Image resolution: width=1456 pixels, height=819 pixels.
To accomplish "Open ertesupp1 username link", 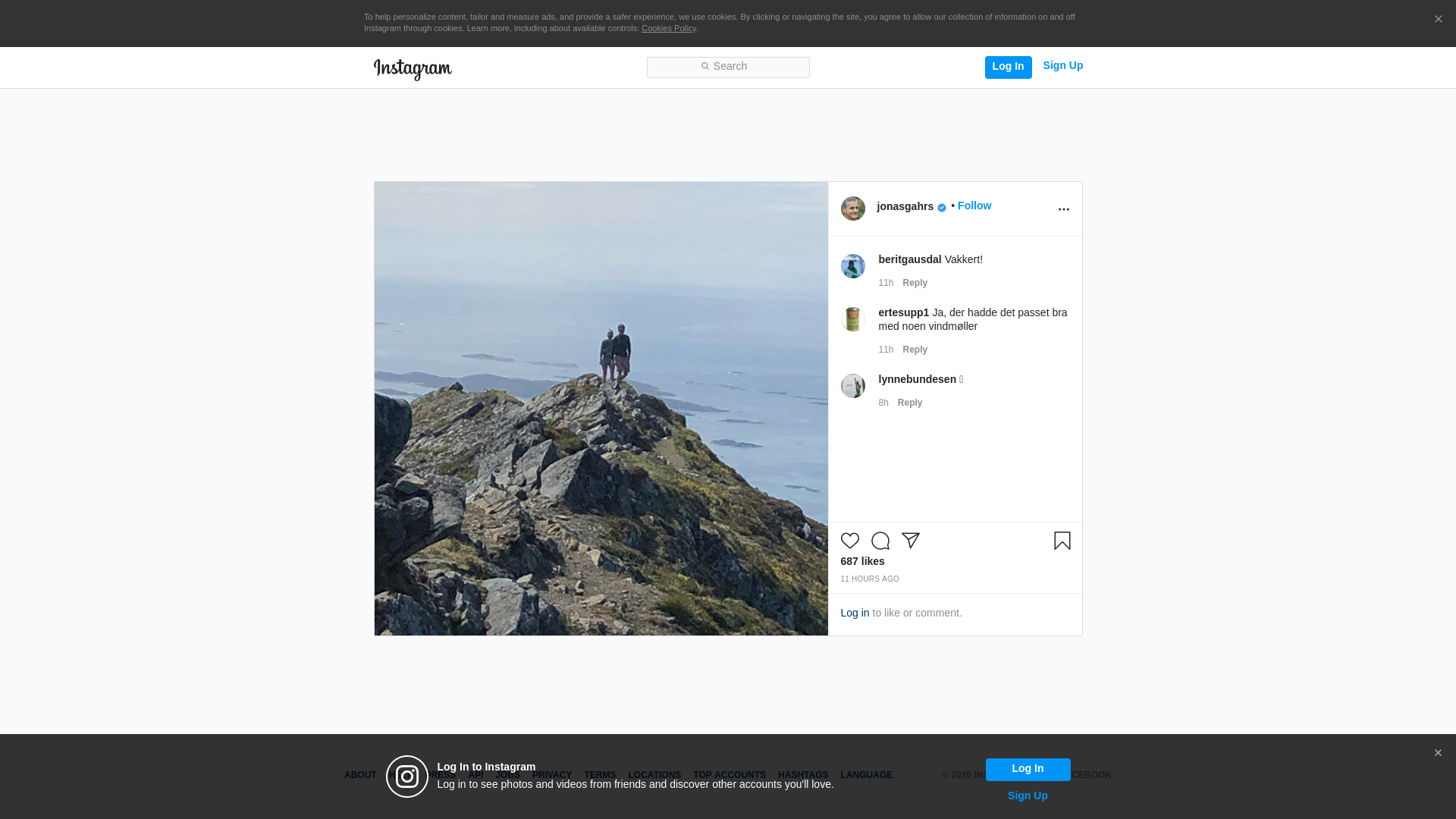I will point(904,312).
